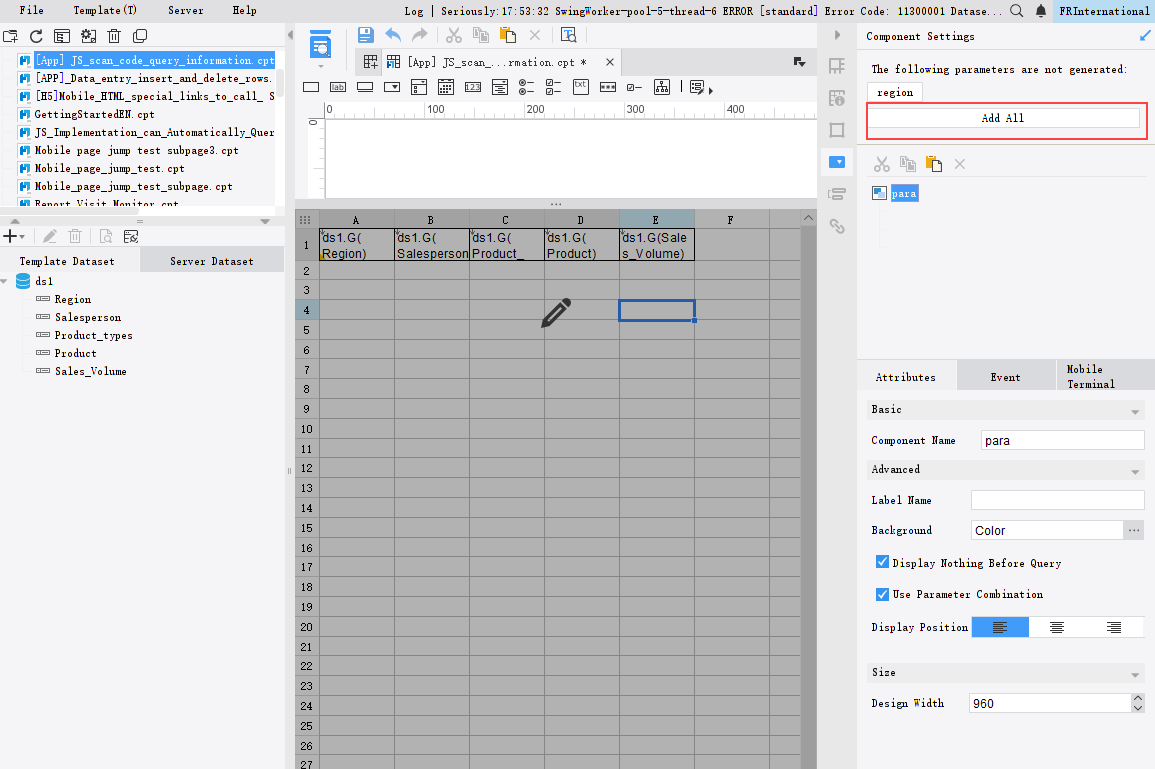Image resolution: width=1155 pixels, height=769 pixels.
Task: Set display position to center alignment
Action: click(1057, 627)
